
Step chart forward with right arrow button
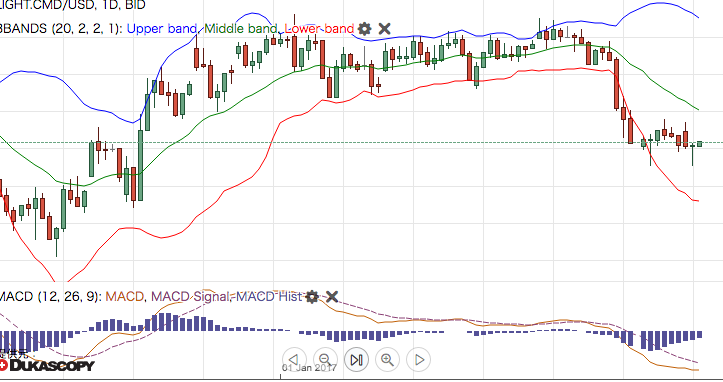pos(419,359)
